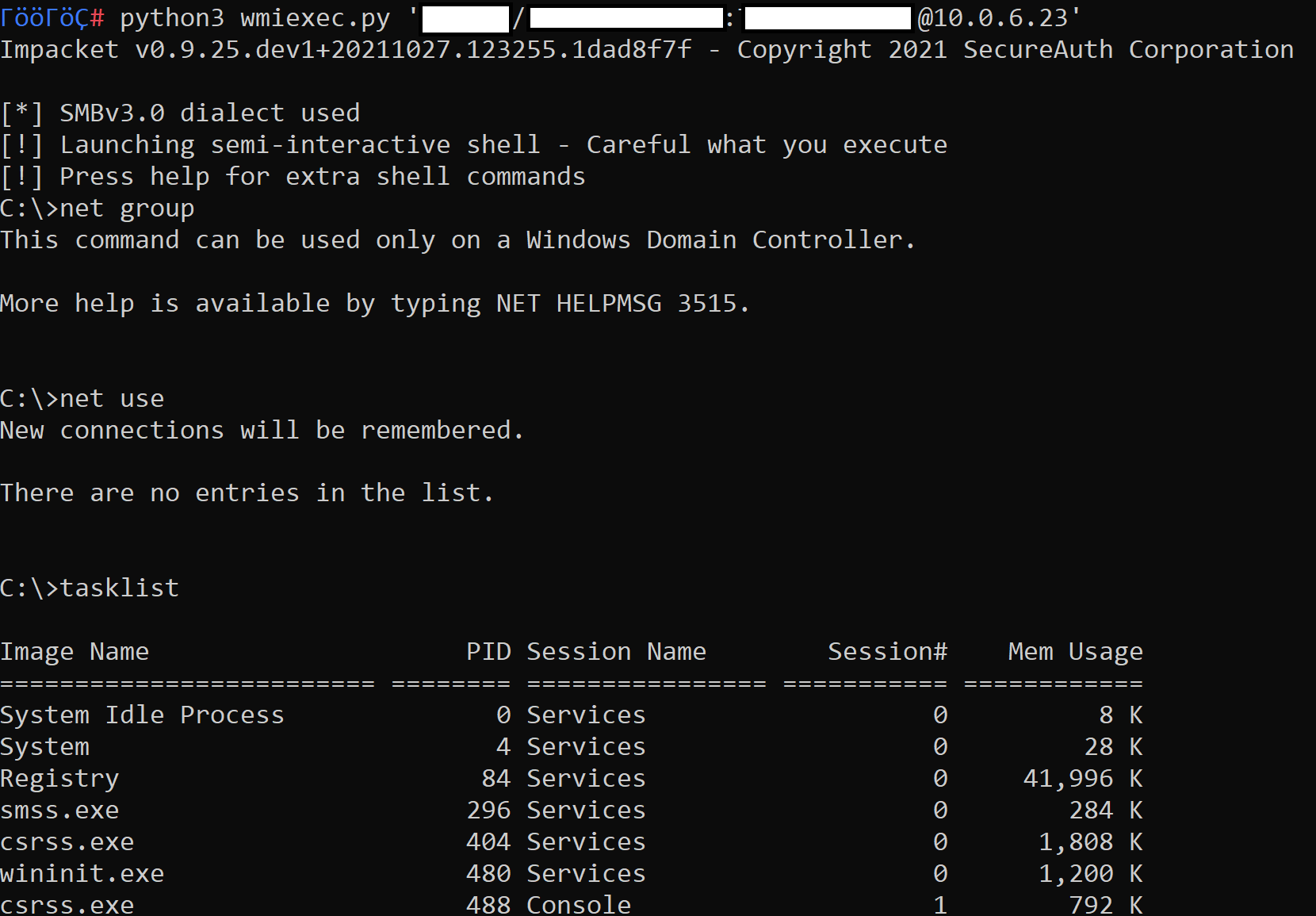
Task: Click the Mem Usage column header
Action: pos(1075,651)
